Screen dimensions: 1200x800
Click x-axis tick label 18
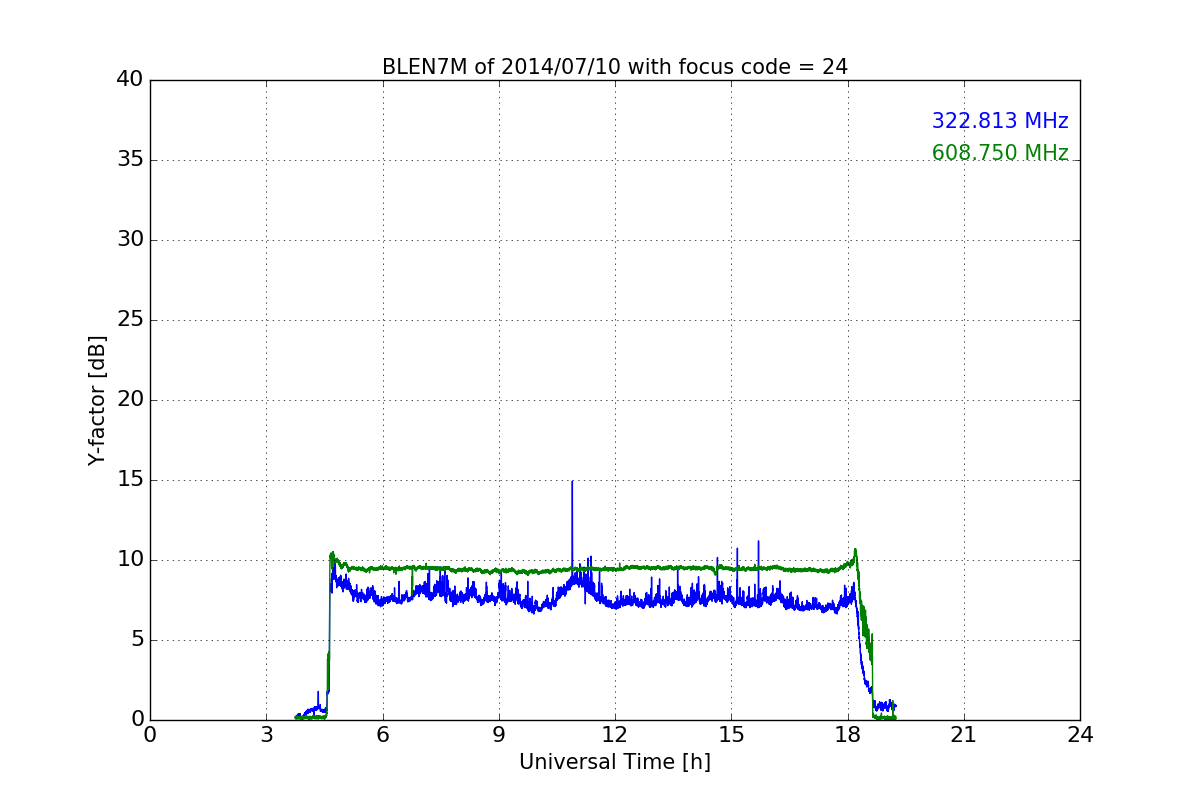[x=848, y=734]
